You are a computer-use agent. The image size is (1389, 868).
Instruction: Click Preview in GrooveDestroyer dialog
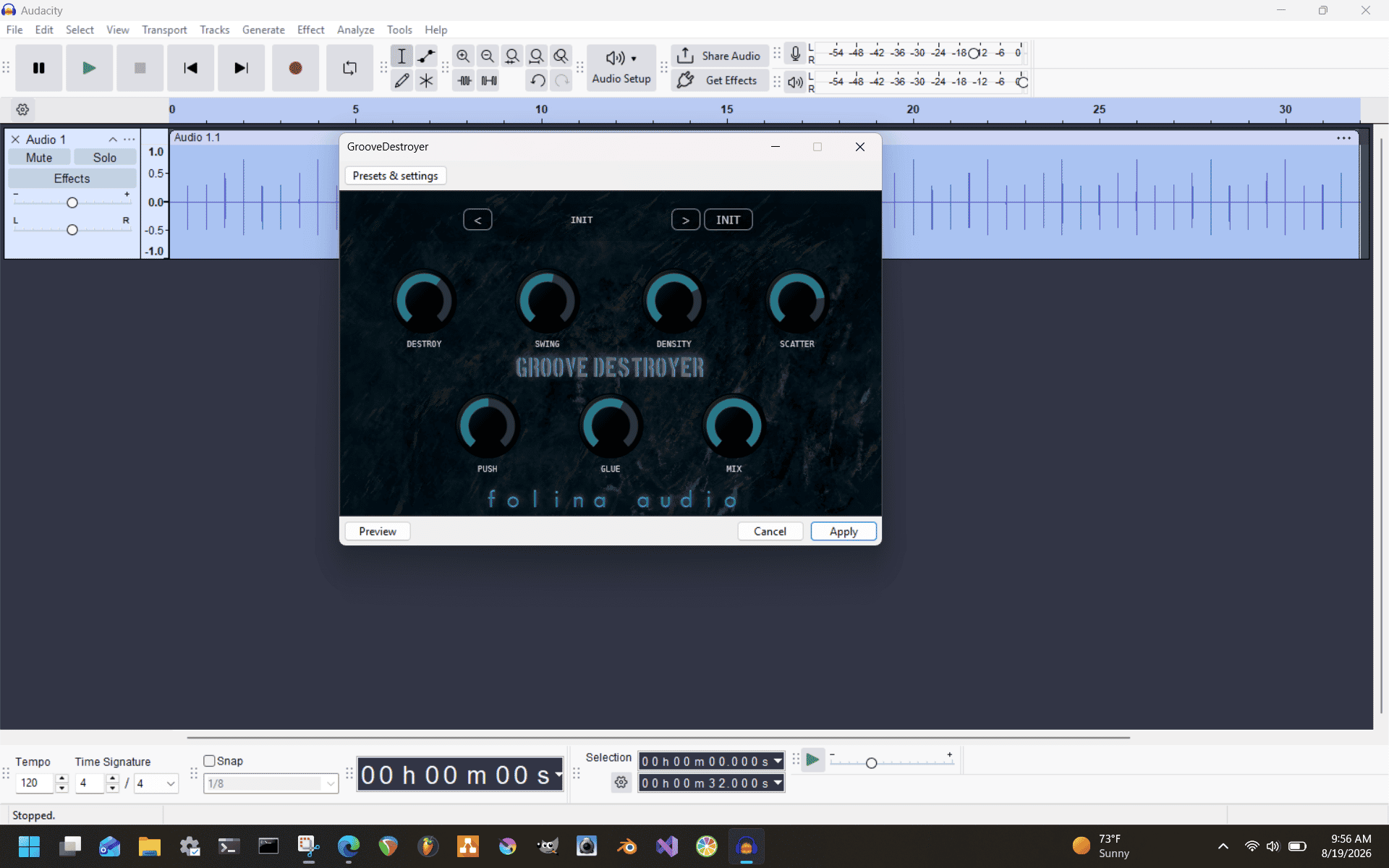(378, 531)
